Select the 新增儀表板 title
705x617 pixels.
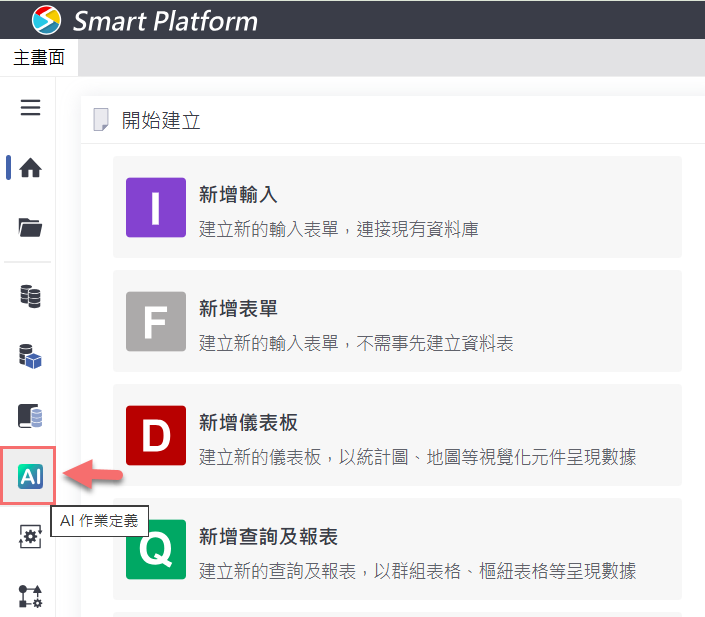click(248, 423)
